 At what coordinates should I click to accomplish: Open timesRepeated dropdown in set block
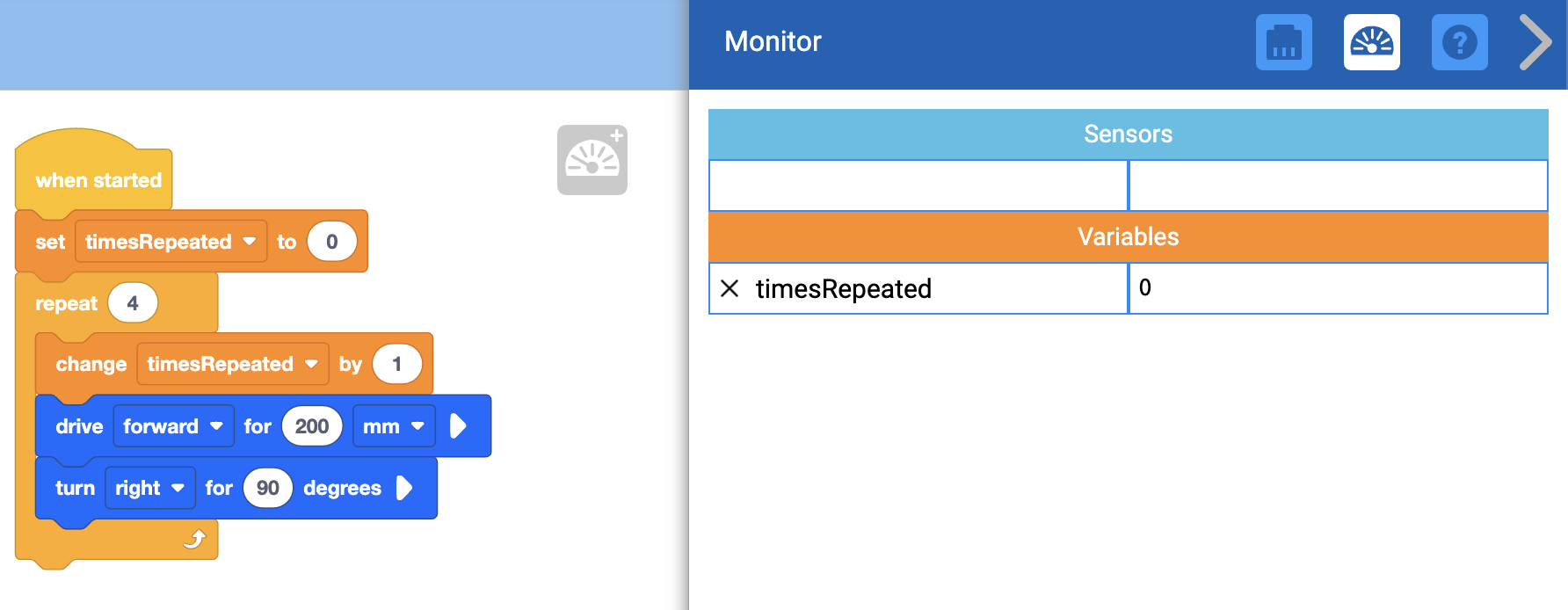(171, 242)
